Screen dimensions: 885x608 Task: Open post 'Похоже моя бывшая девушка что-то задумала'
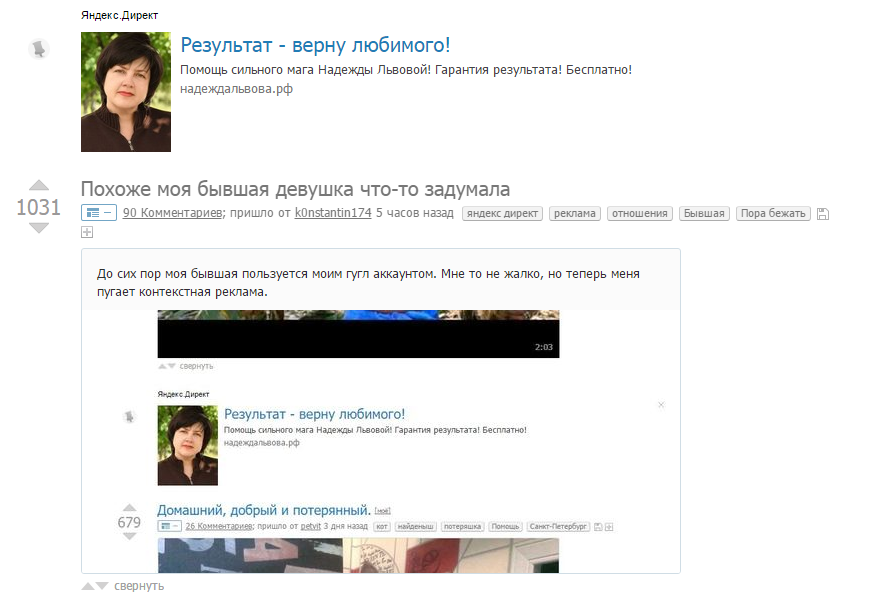295,189
